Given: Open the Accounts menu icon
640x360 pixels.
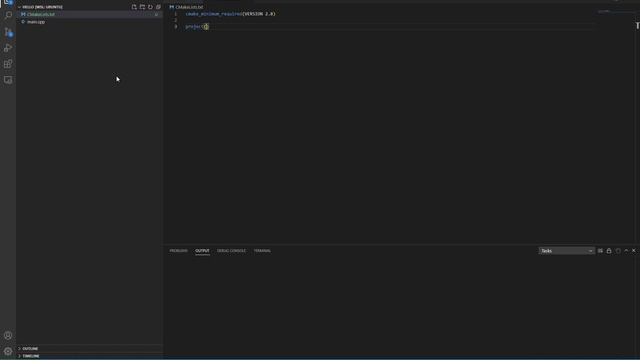Looking at the screenshot, I should pos(8,336).
